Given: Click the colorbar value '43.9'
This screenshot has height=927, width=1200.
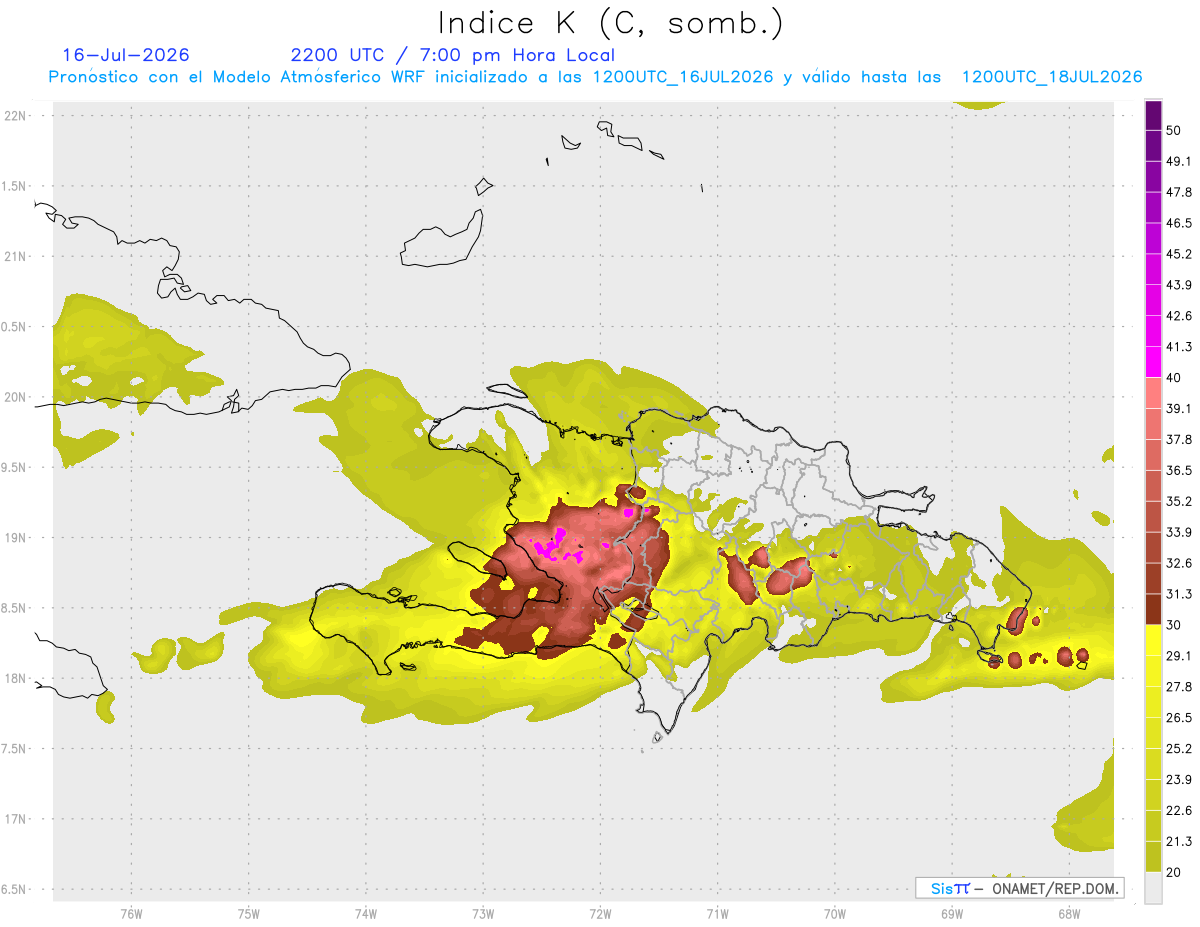Looking at the screenshot, I should point(1179,285).
